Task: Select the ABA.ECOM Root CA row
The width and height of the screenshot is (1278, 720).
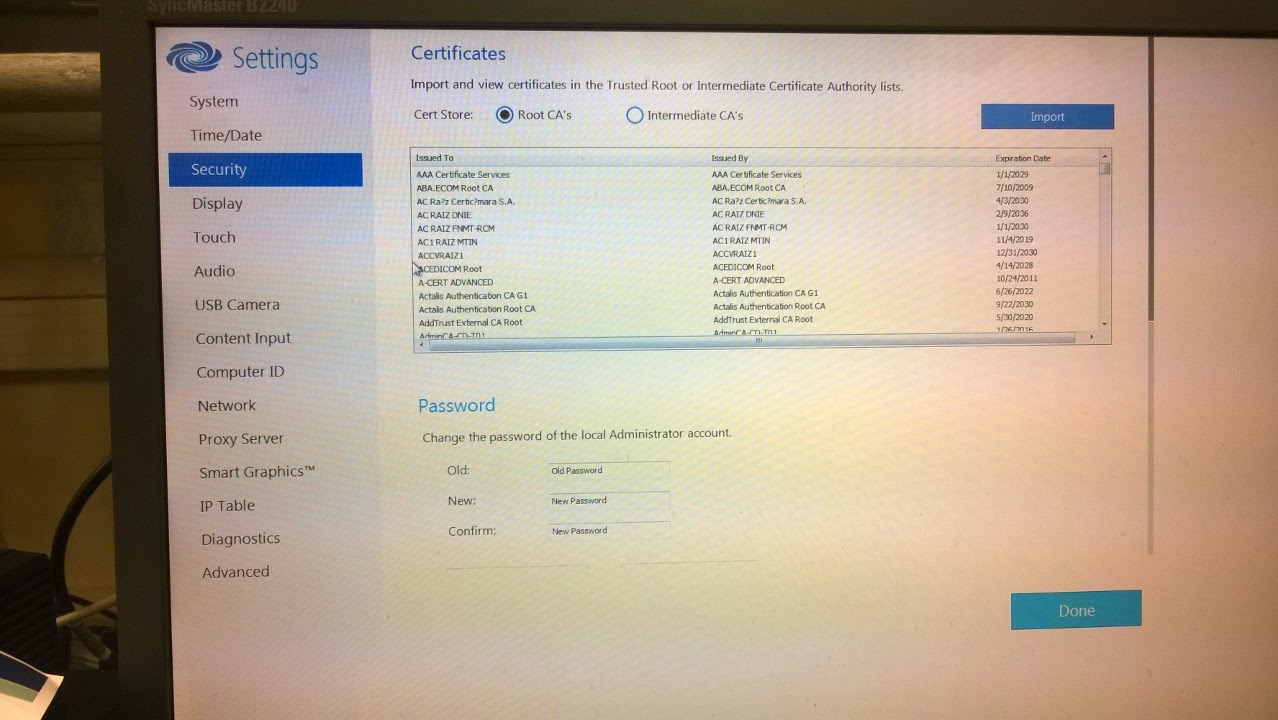Action: pyautogui.click(x=755, y=188)
